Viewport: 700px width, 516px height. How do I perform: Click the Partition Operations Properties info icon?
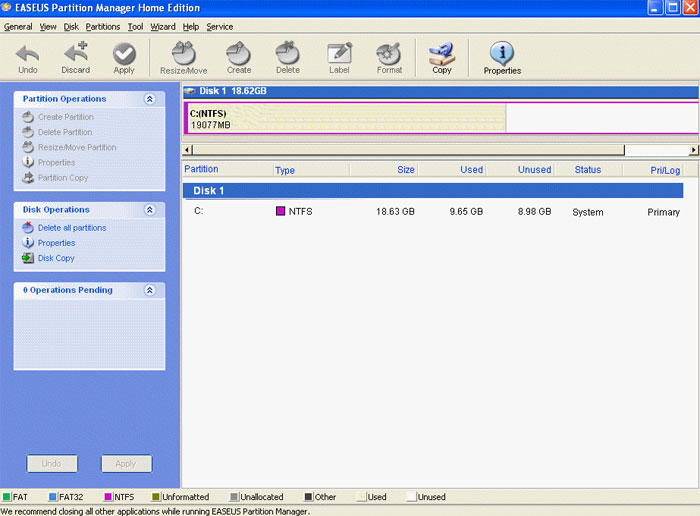tap(28, 162)
